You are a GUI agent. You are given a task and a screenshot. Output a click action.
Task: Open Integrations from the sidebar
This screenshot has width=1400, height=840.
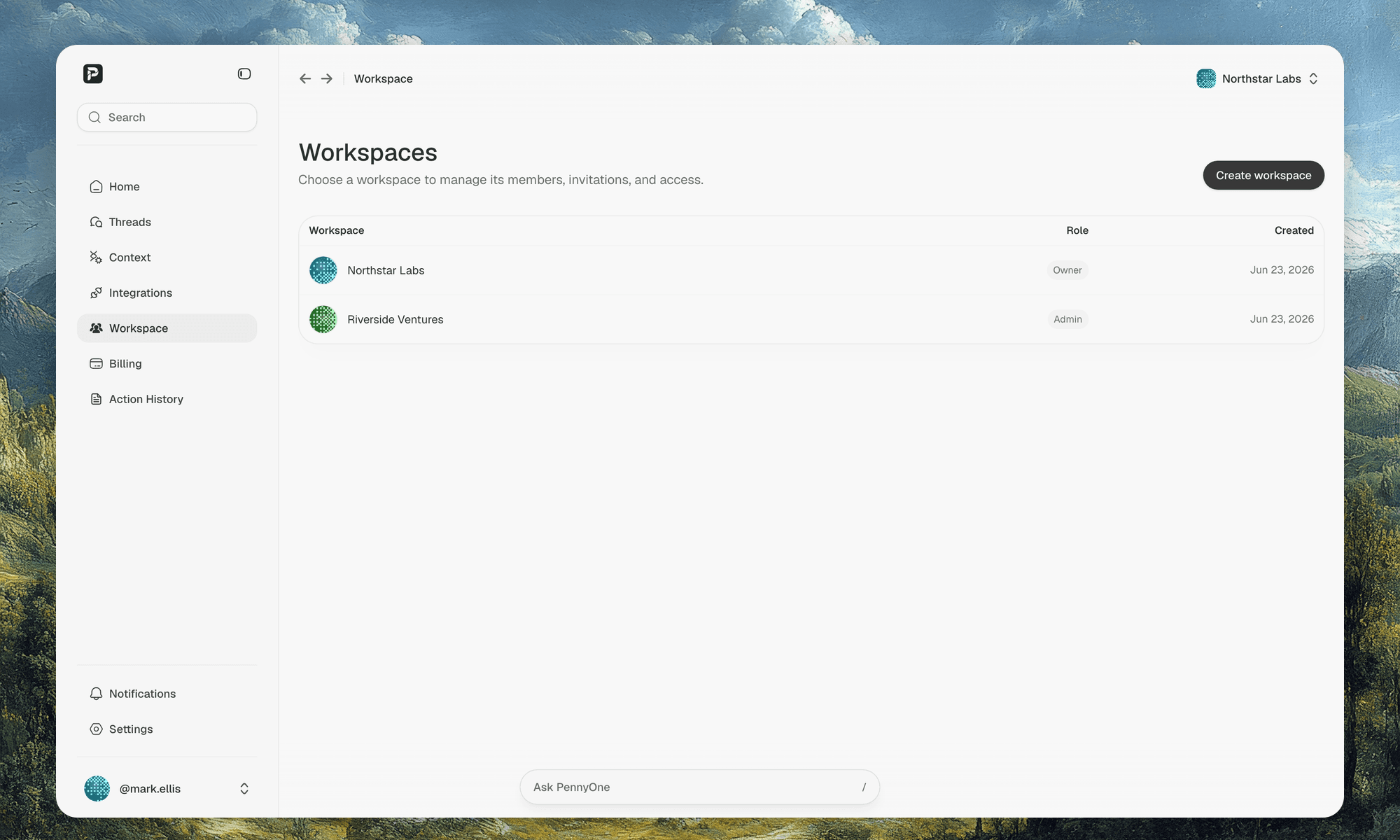coord(167,293)
